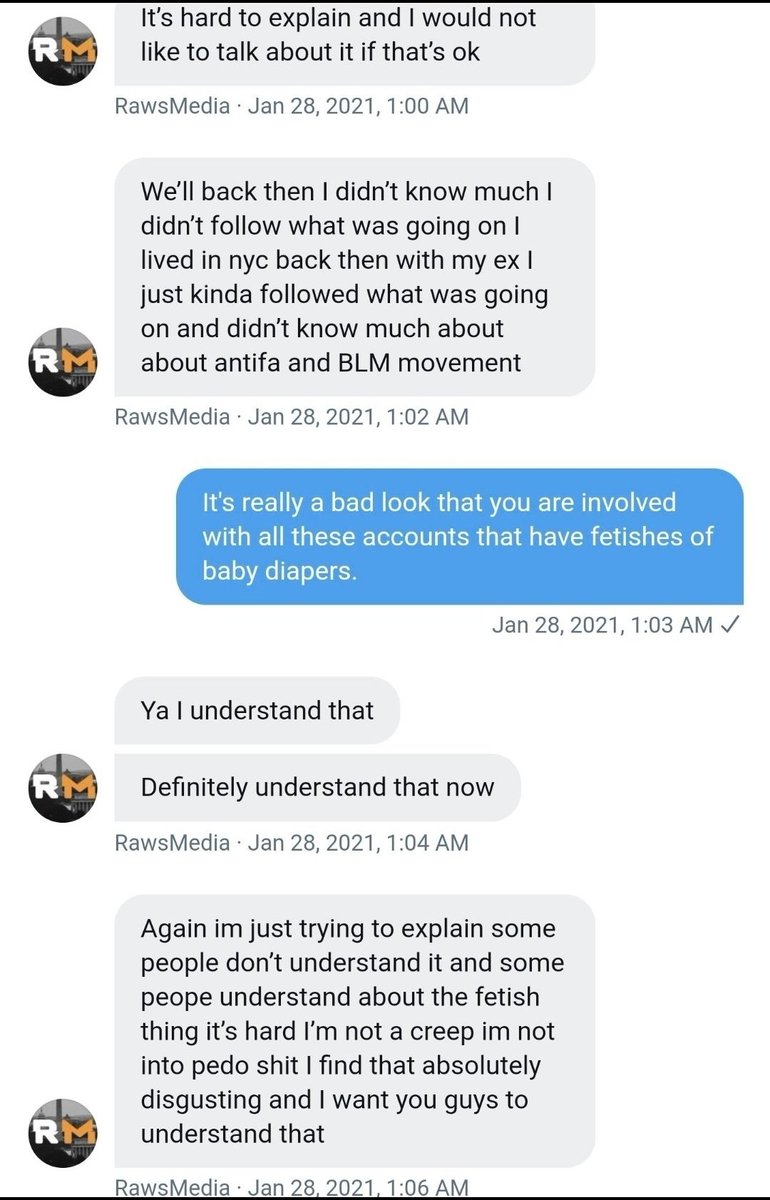
Task: Open RawsMedia name under 1:00 AM message
Action: pyautogui.click(x=173, y=106)
